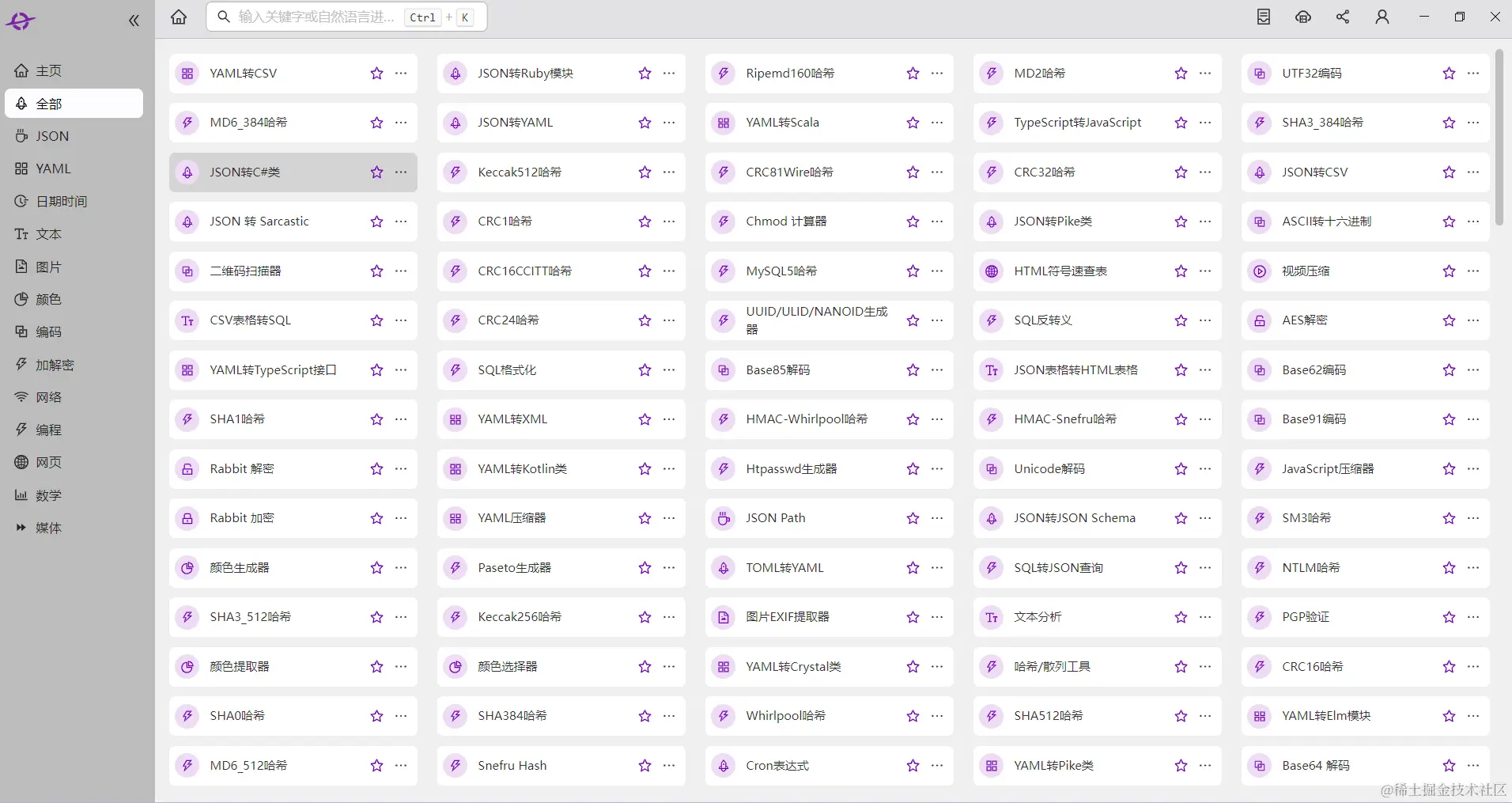Star the YAML转CSV tool
The height and width of the screenshot is (803, 1512).
click(375, 73)
